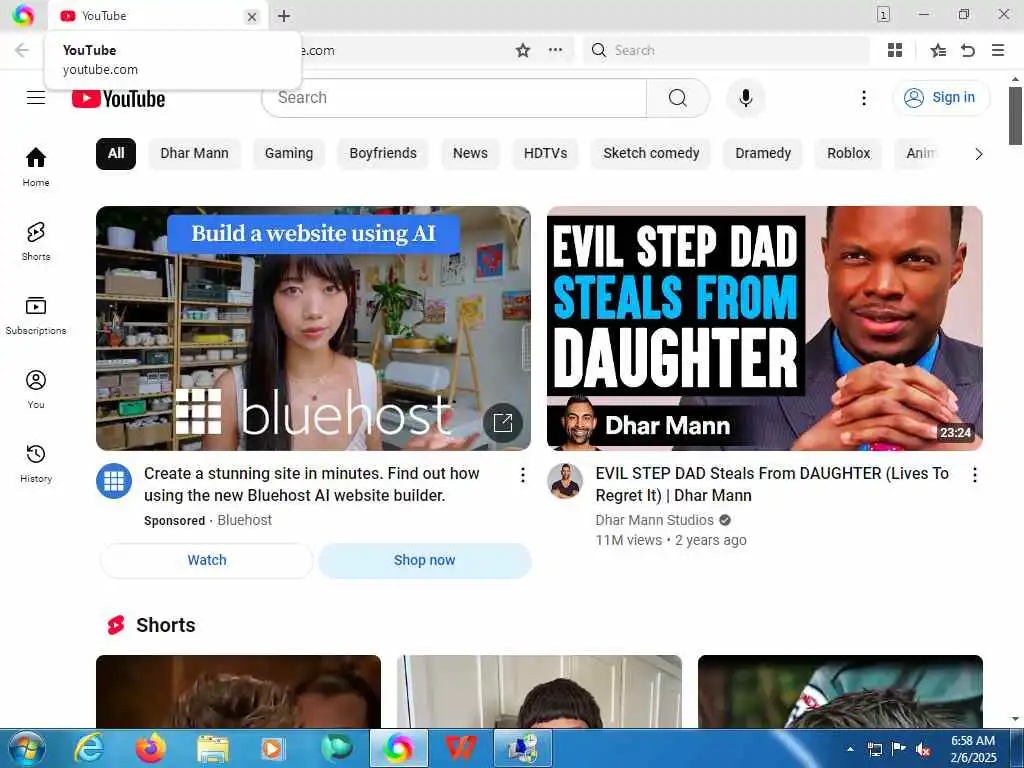Viewport: 1024px width, 768px height.
Task: Open the browser apps grid icon
Action: click(895, 50)
